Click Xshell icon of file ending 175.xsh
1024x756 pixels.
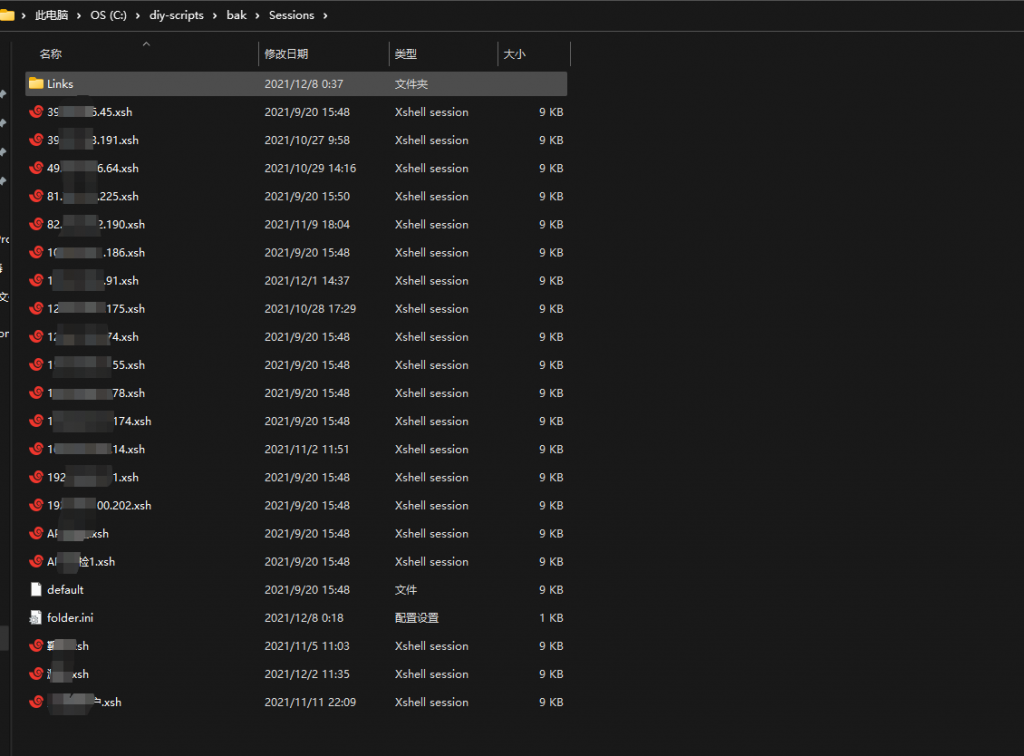point(36,308)
